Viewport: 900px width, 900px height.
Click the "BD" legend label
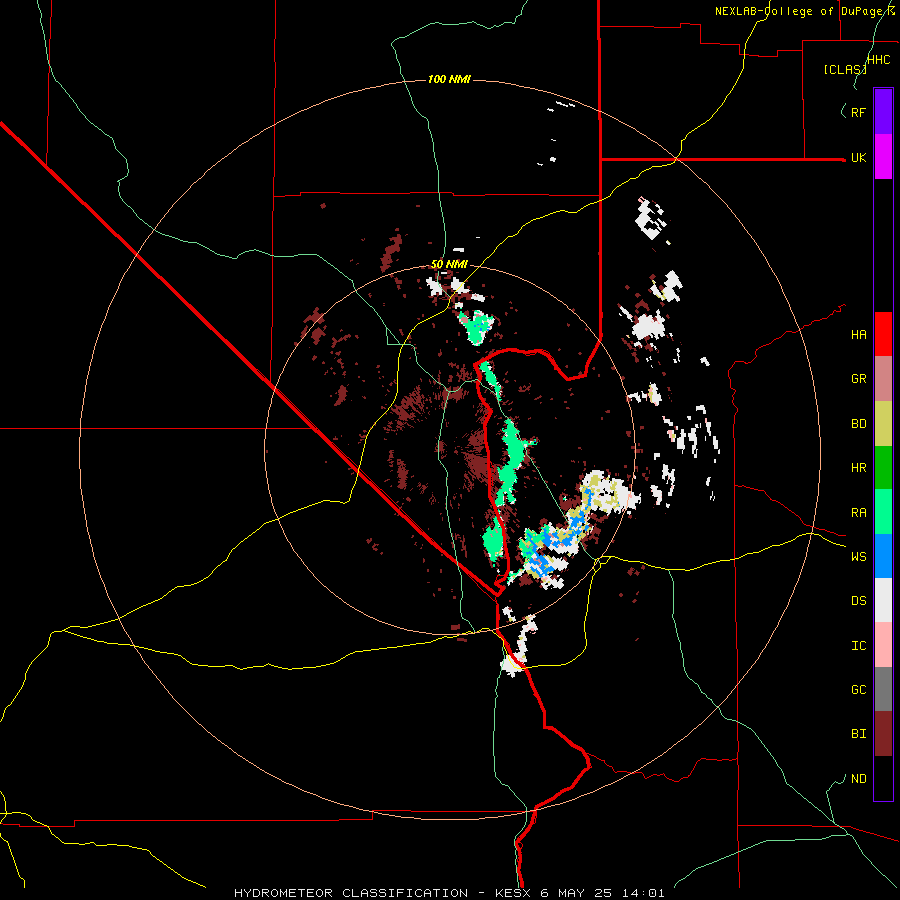(x=858, y=424)
